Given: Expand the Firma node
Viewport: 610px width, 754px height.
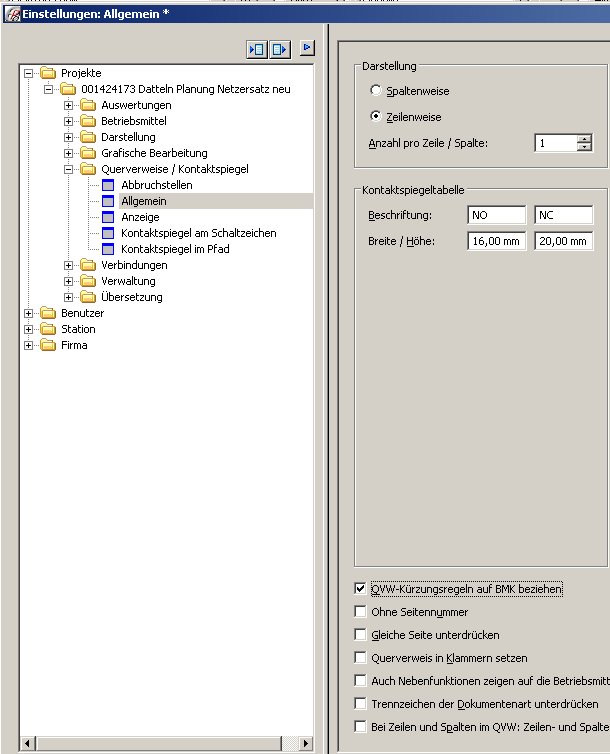Looking at the screenshot, I should 28,345.
